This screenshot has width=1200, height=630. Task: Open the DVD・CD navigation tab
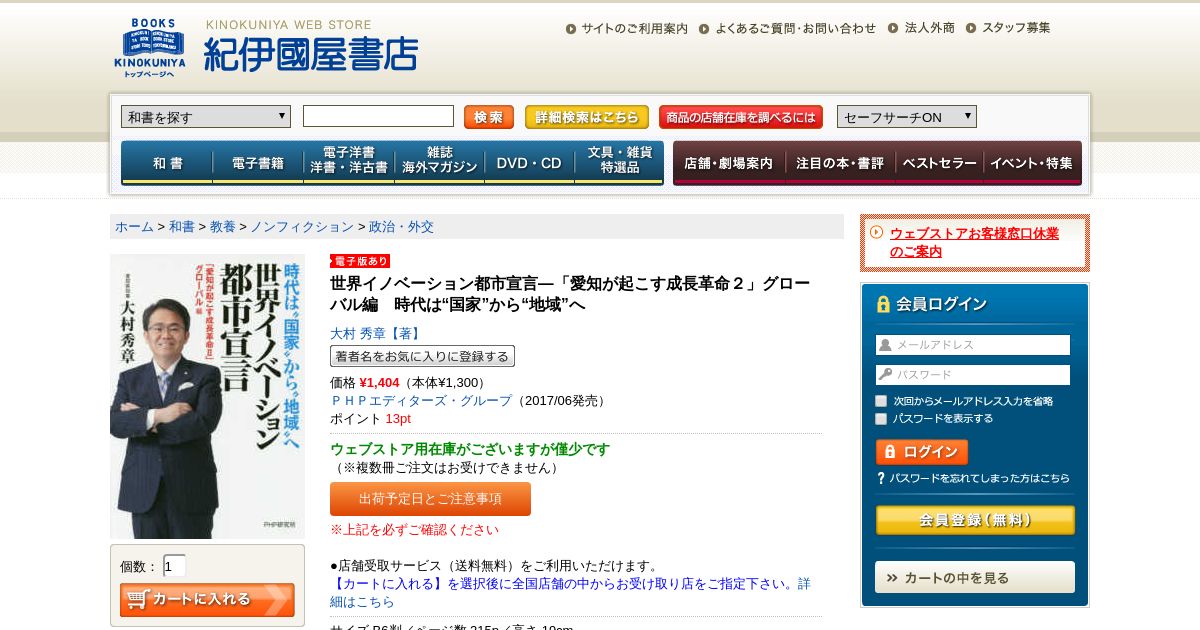tap(530, 163)
